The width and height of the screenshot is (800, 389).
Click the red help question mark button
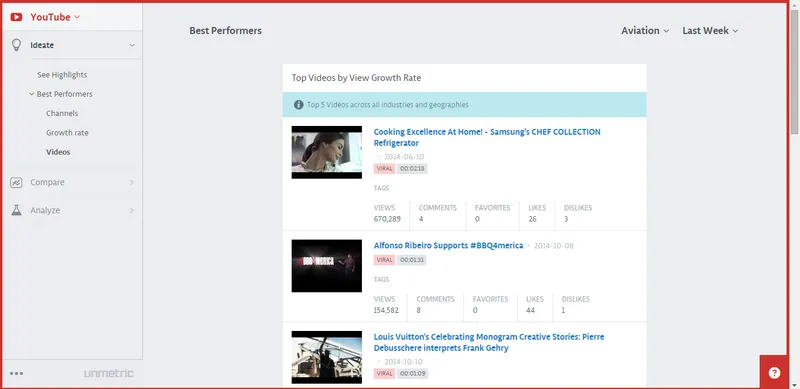[774, 373]
